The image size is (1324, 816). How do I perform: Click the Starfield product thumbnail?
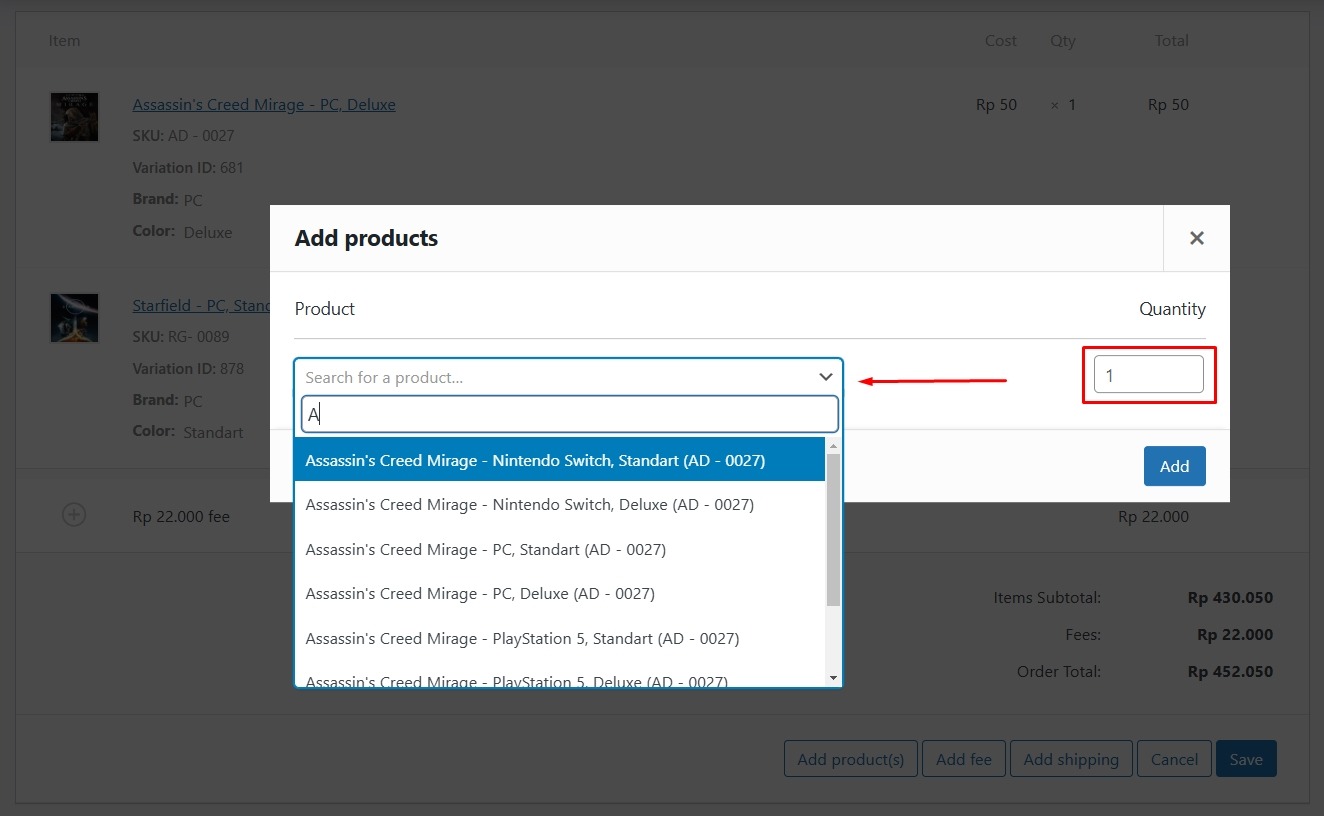coord(75,318)
